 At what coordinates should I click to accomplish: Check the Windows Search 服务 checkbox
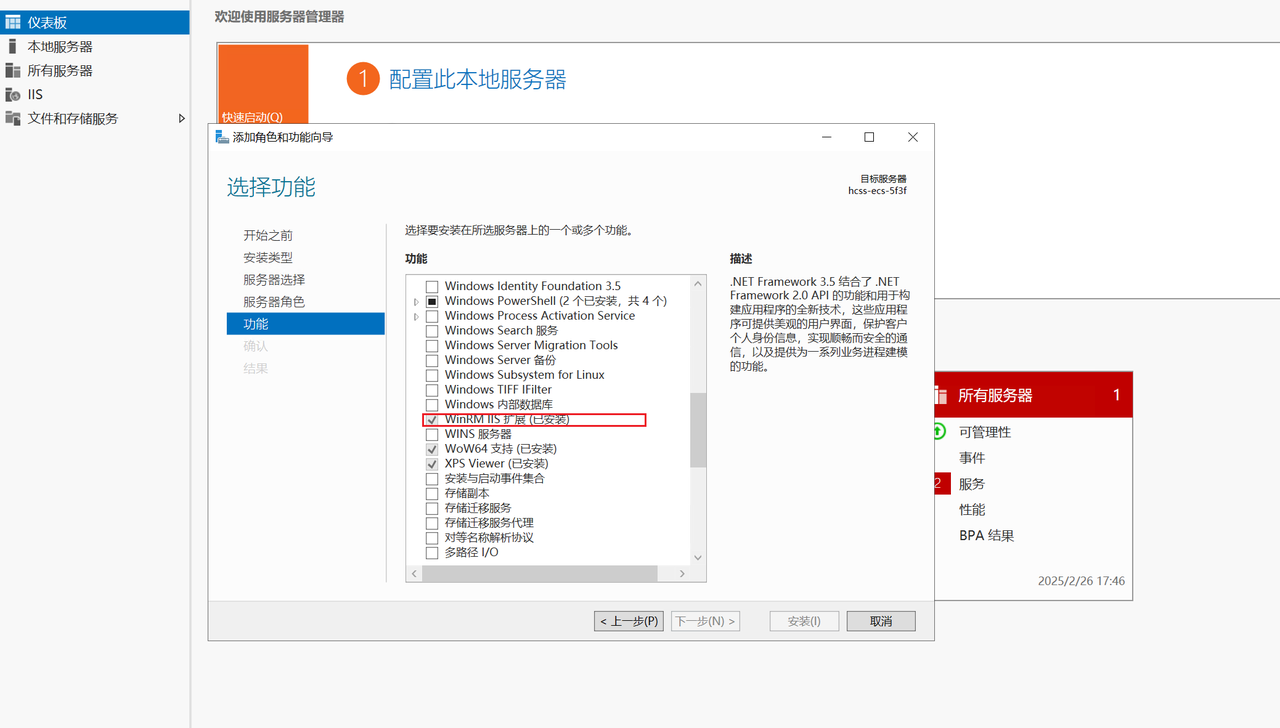click(x=432, y=331)
